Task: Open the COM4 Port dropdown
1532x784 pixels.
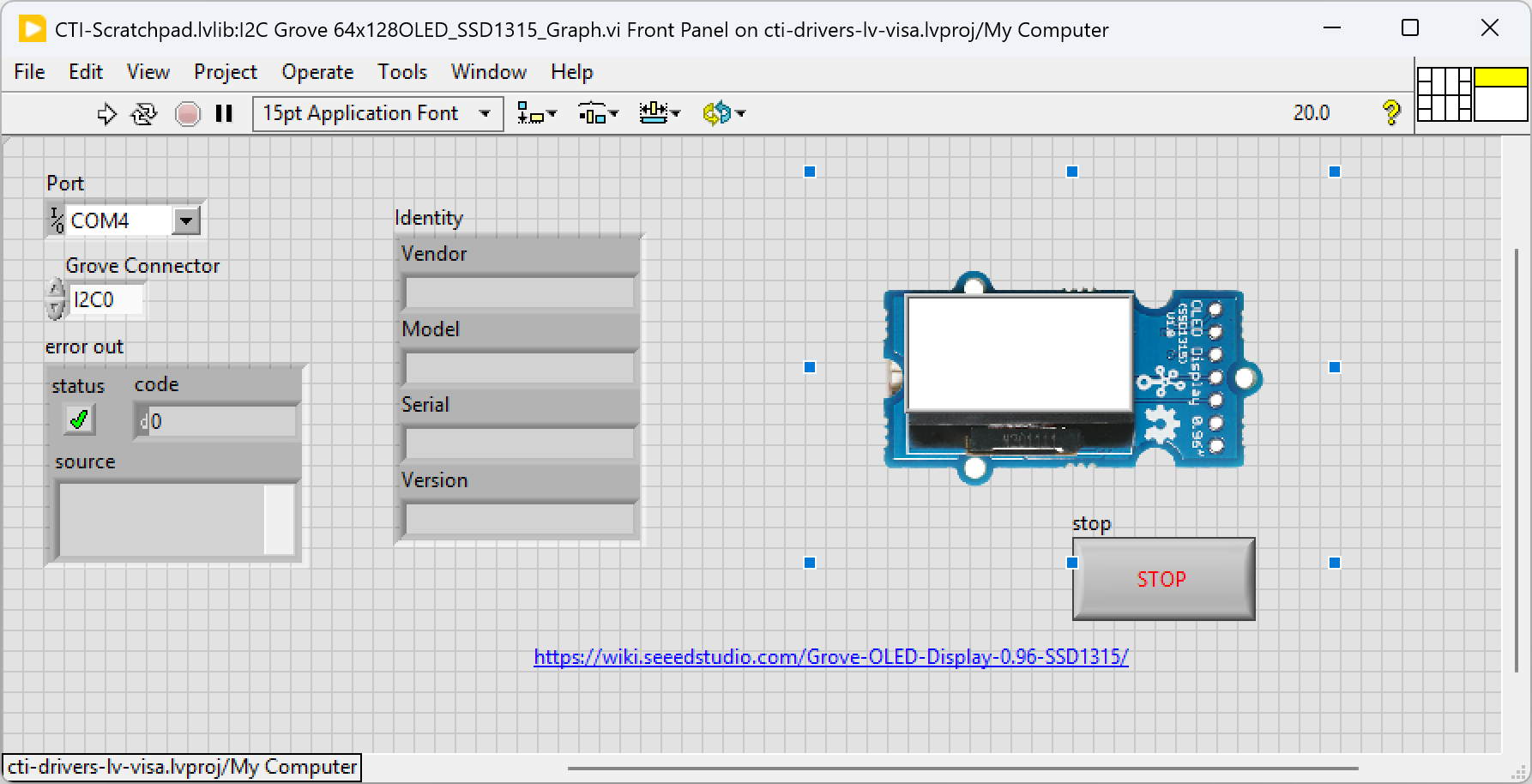Action: [186, 220]
